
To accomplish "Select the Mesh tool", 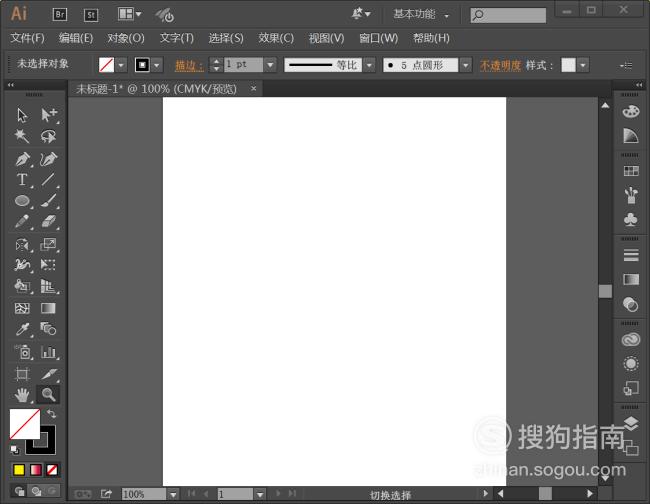I will [22, 308].
